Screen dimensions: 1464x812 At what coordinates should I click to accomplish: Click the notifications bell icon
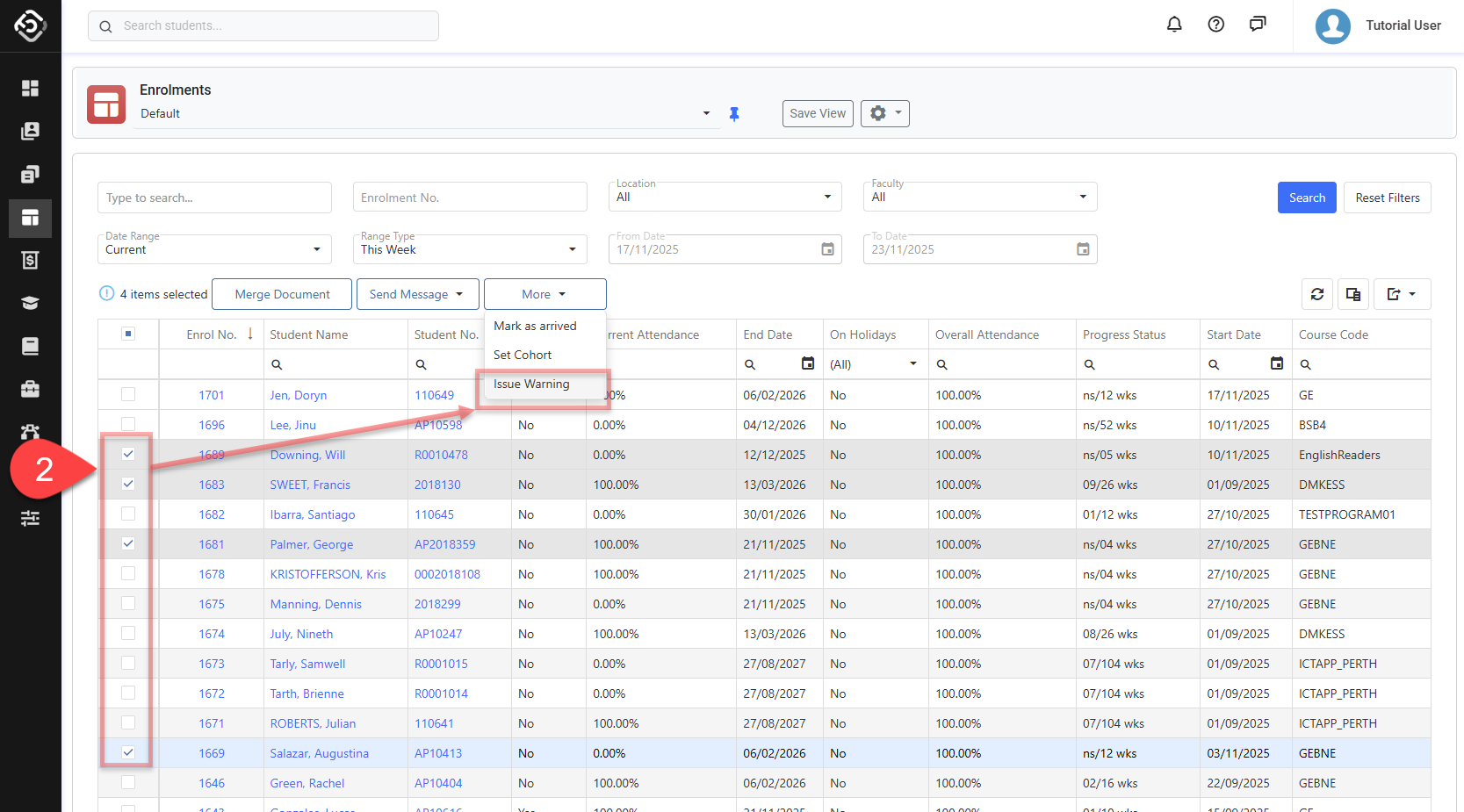point(1173,25)
